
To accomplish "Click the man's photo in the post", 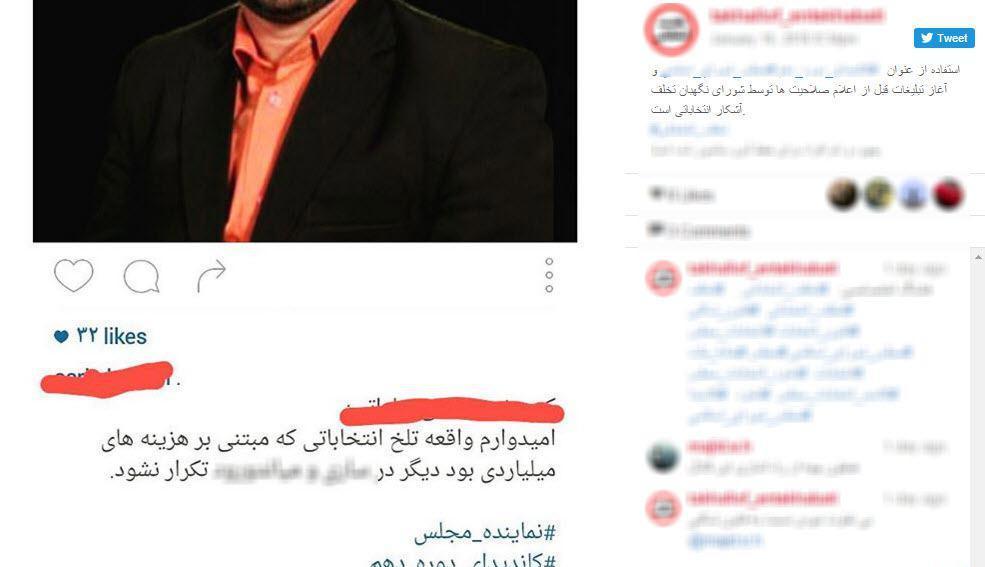I will tap(305, 121).
